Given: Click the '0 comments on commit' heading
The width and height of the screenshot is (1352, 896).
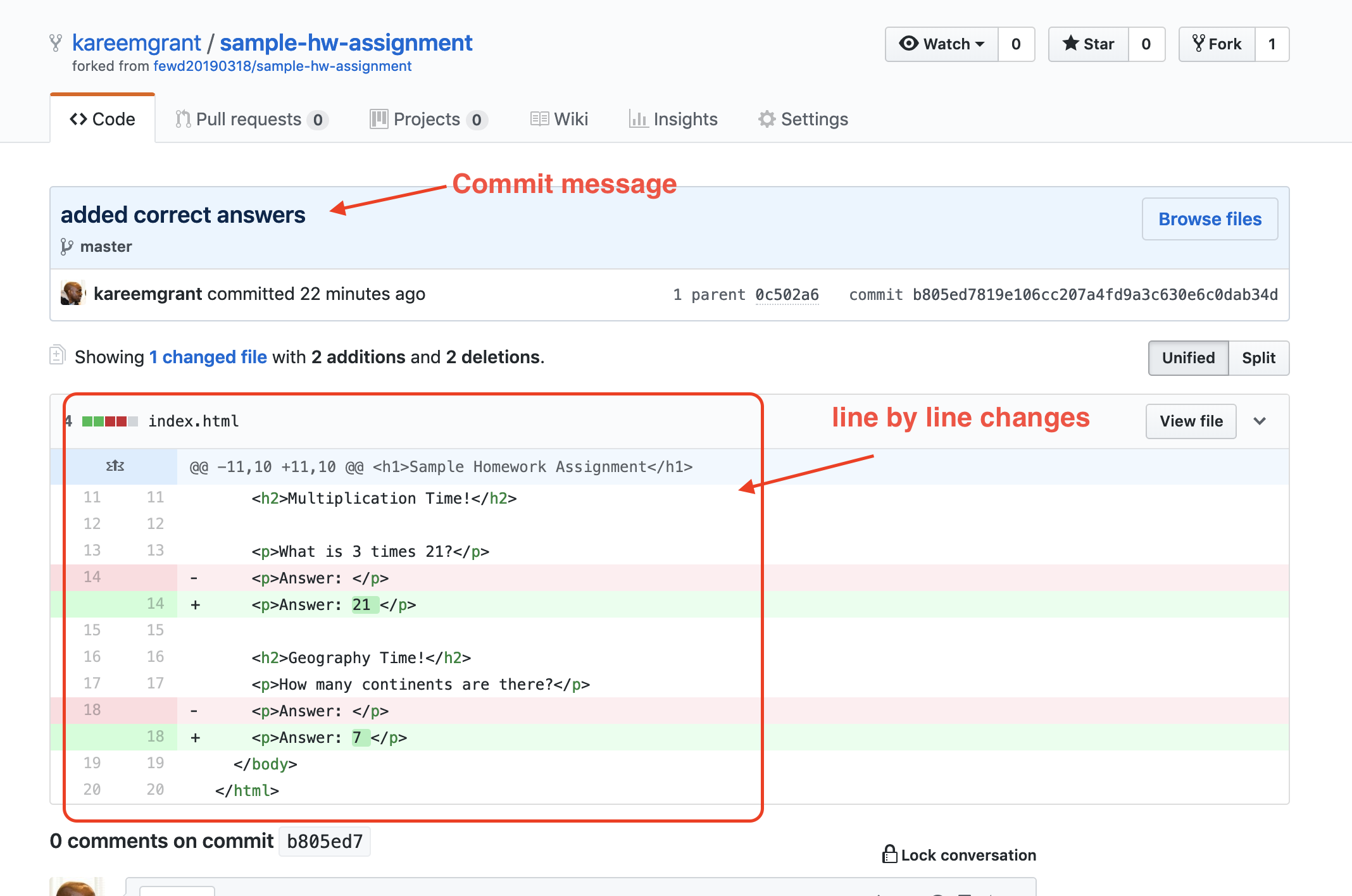Looking at the screenshot, I should click(x=162, y=842).
